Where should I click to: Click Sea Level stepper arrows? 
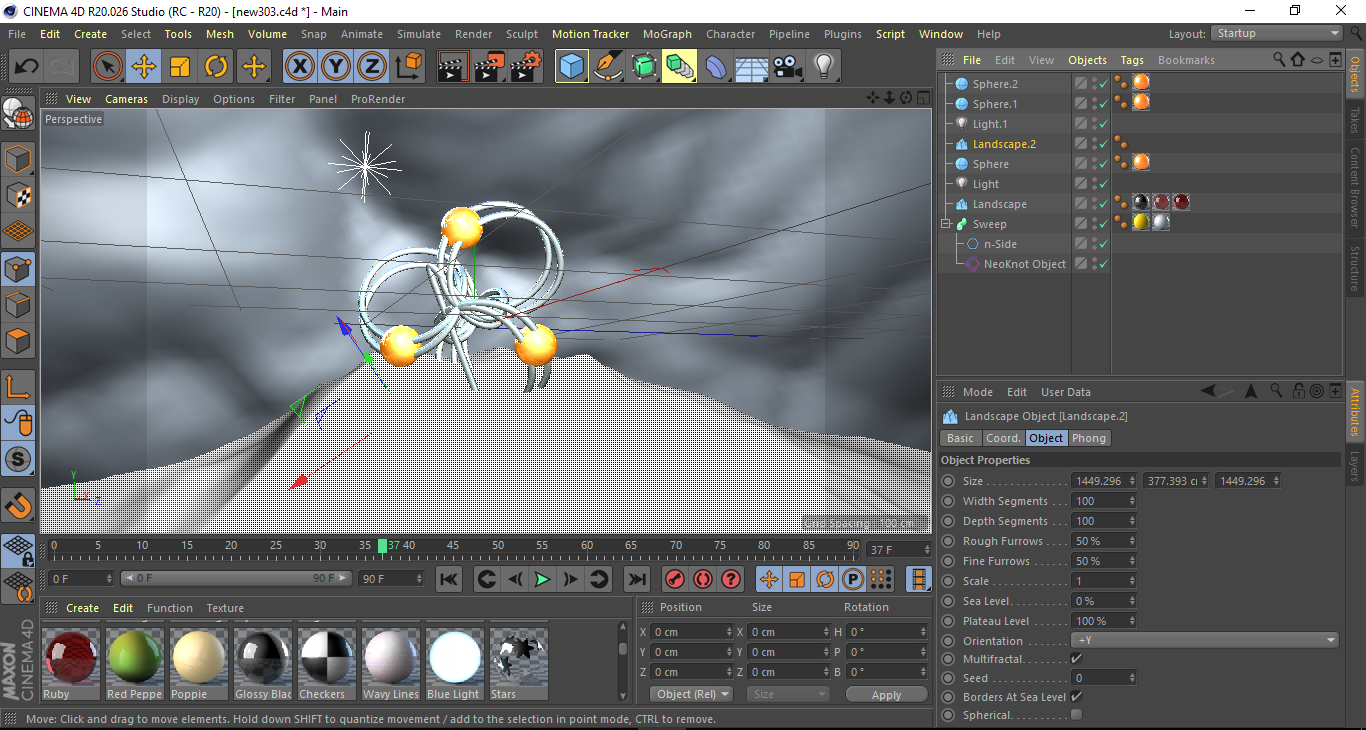point(1132,601)
